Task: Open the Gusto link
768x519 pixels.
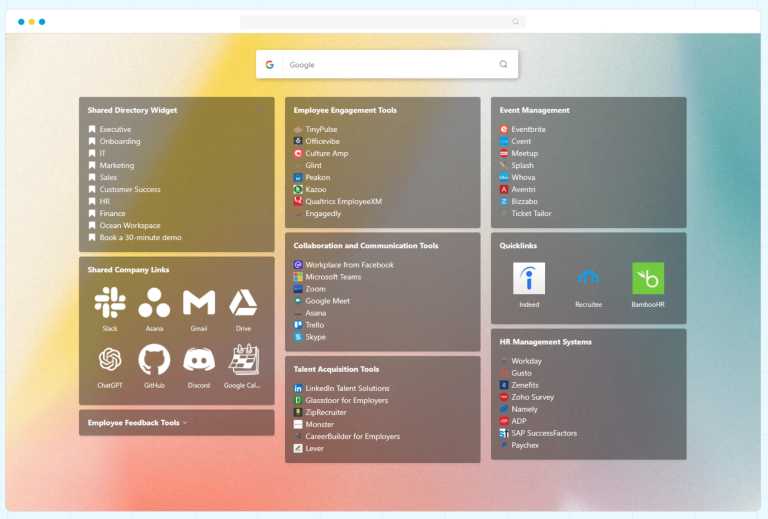Action: click(x=522, y=373)
